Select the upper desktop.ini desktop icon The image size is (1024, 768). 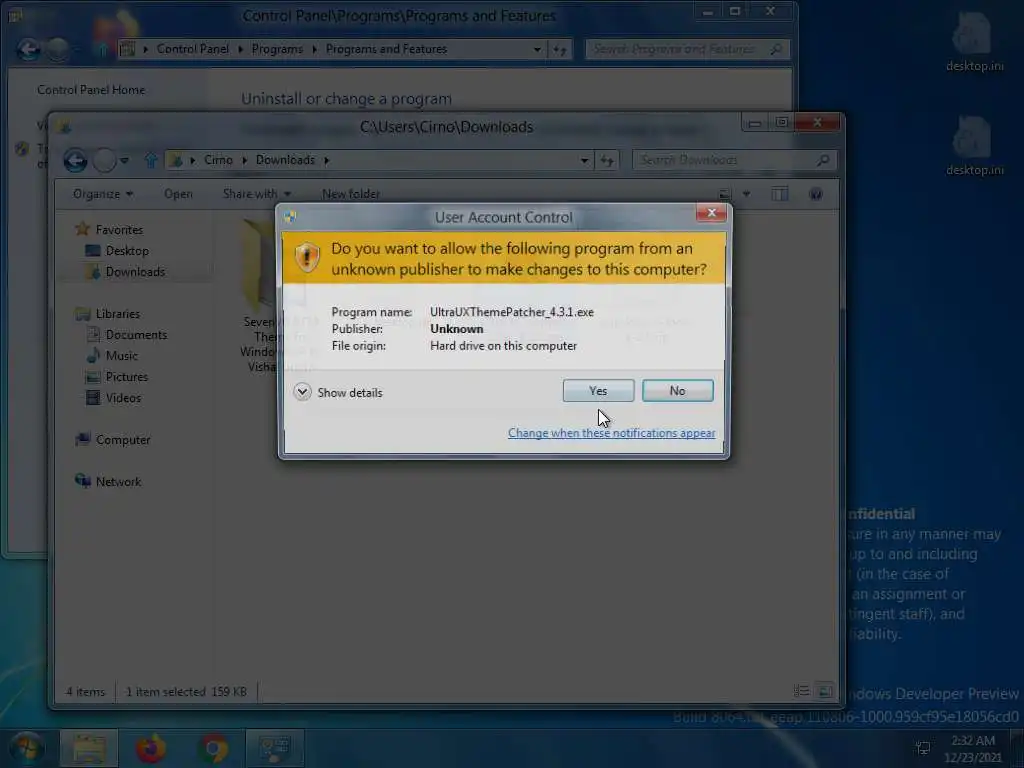(974, 42)
